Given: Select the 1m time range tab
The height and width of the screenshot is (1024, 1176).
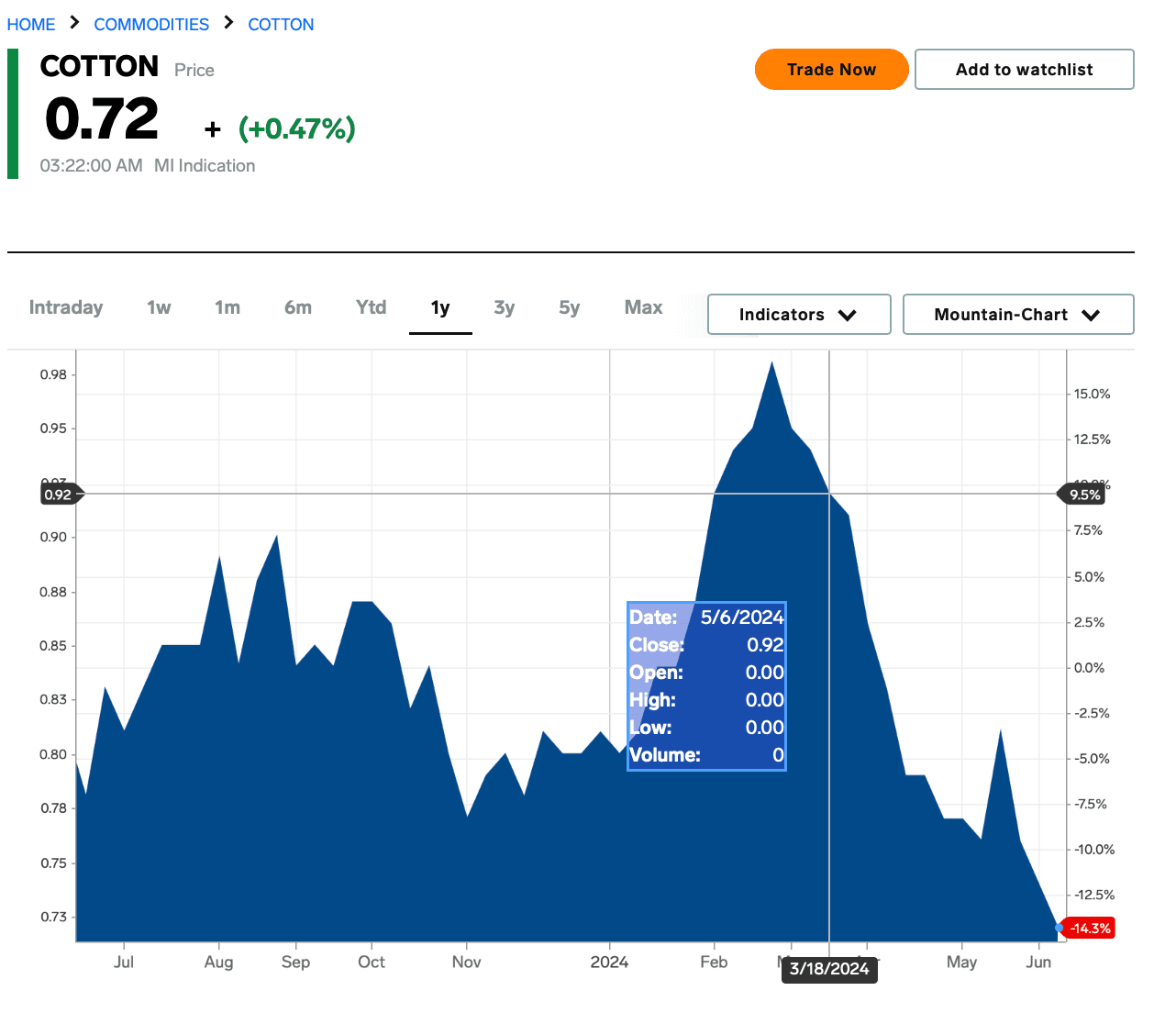Looking at the screenshot, I should point(227,307).
